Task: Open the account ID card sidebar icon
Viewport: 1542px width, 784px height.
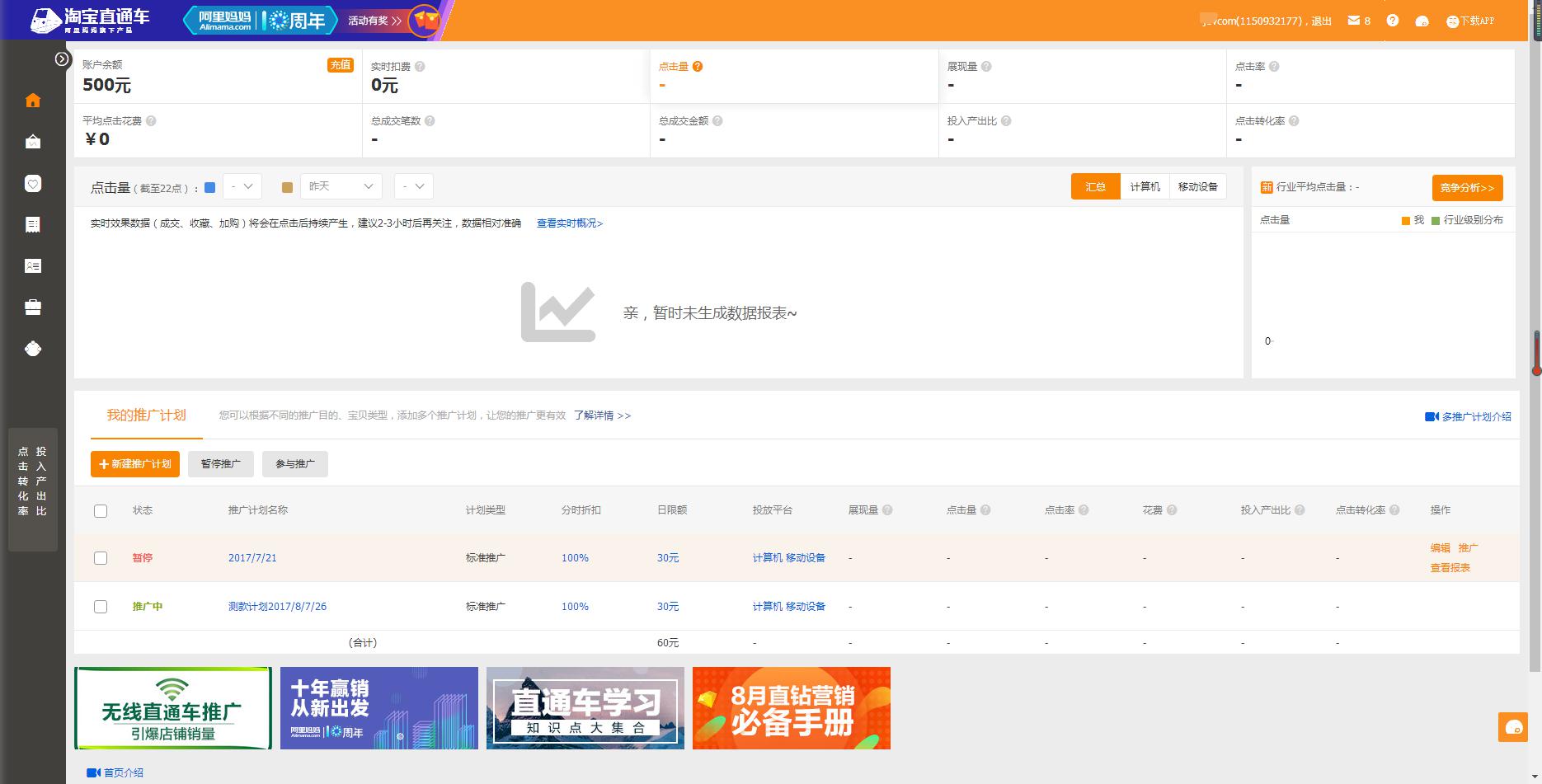Action: [33, 266]
